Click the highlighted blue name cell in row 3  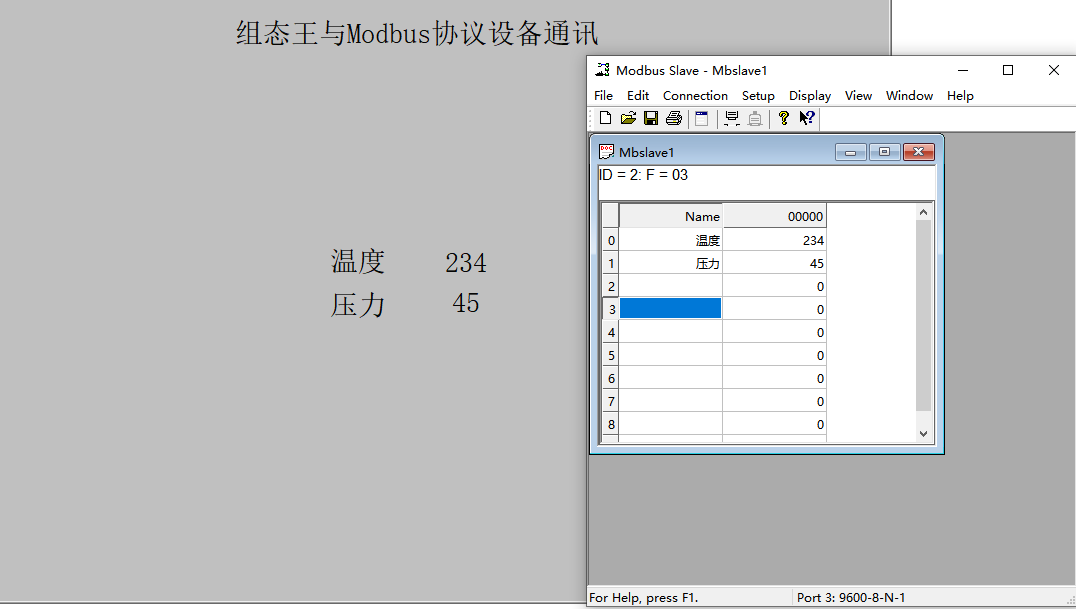(670, 309)
